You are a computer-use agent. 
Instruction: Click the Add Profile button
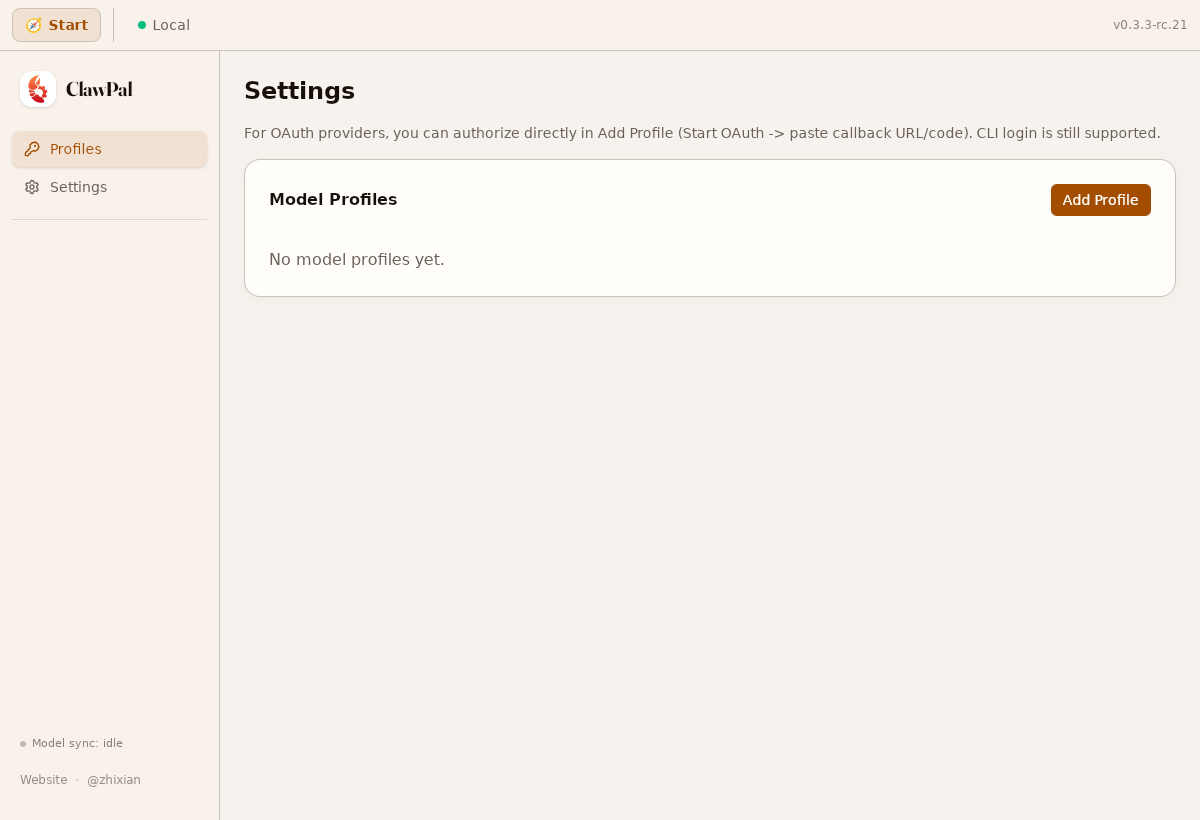tap(1100, 200)
